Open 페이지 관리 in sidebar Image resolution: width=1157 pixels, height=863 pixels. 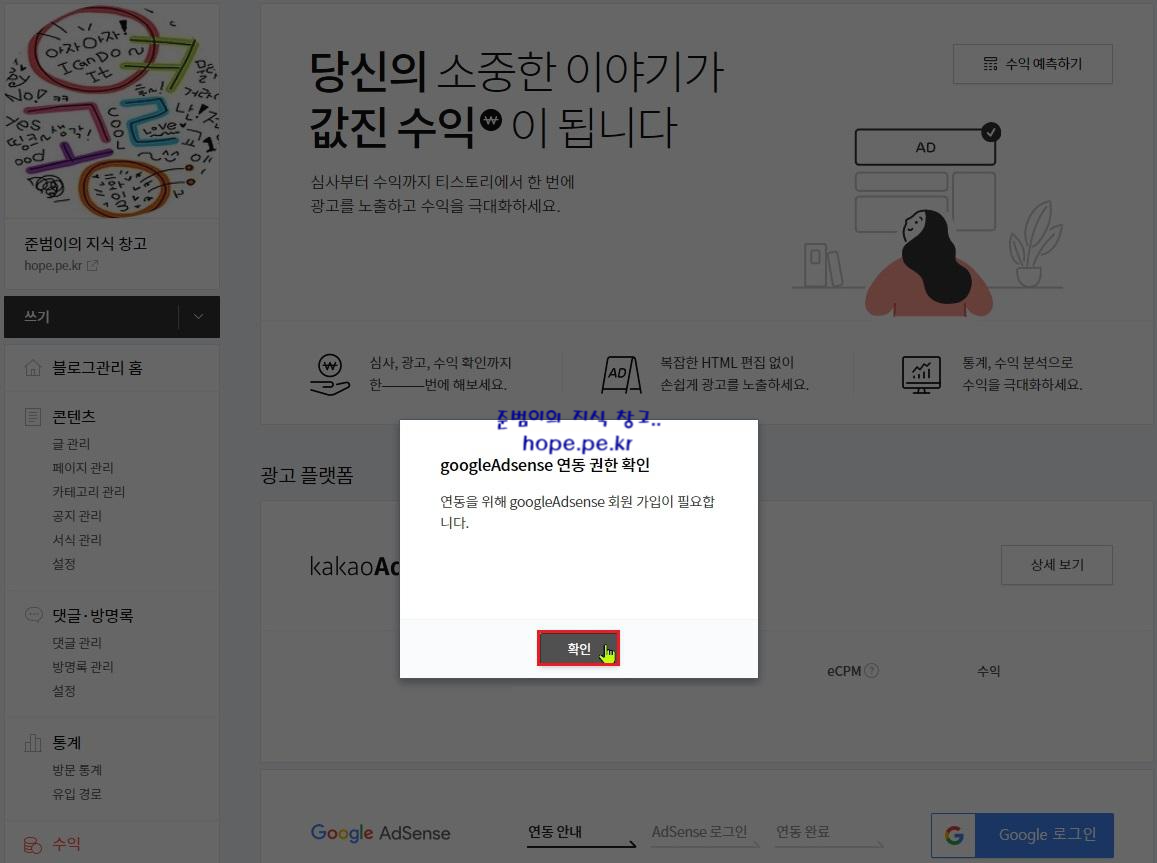coord(83,468)
